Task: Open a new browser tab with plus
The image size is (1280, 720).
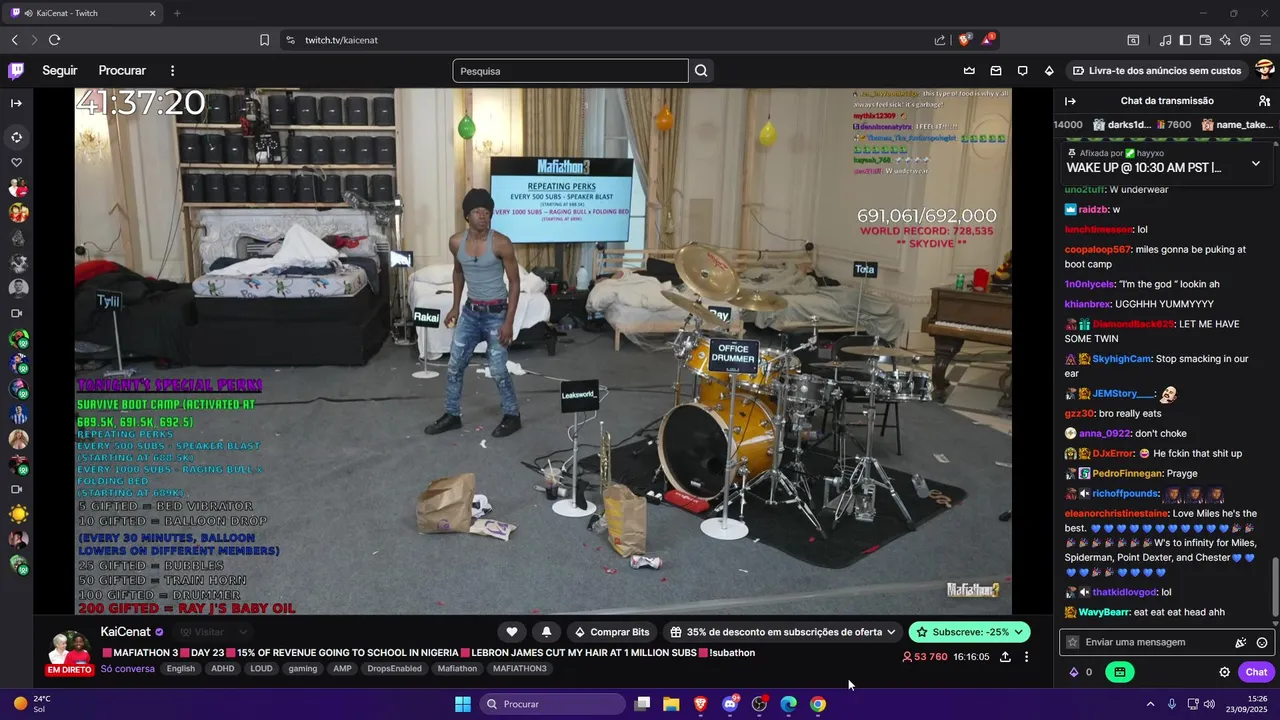Action: point(177,13)
